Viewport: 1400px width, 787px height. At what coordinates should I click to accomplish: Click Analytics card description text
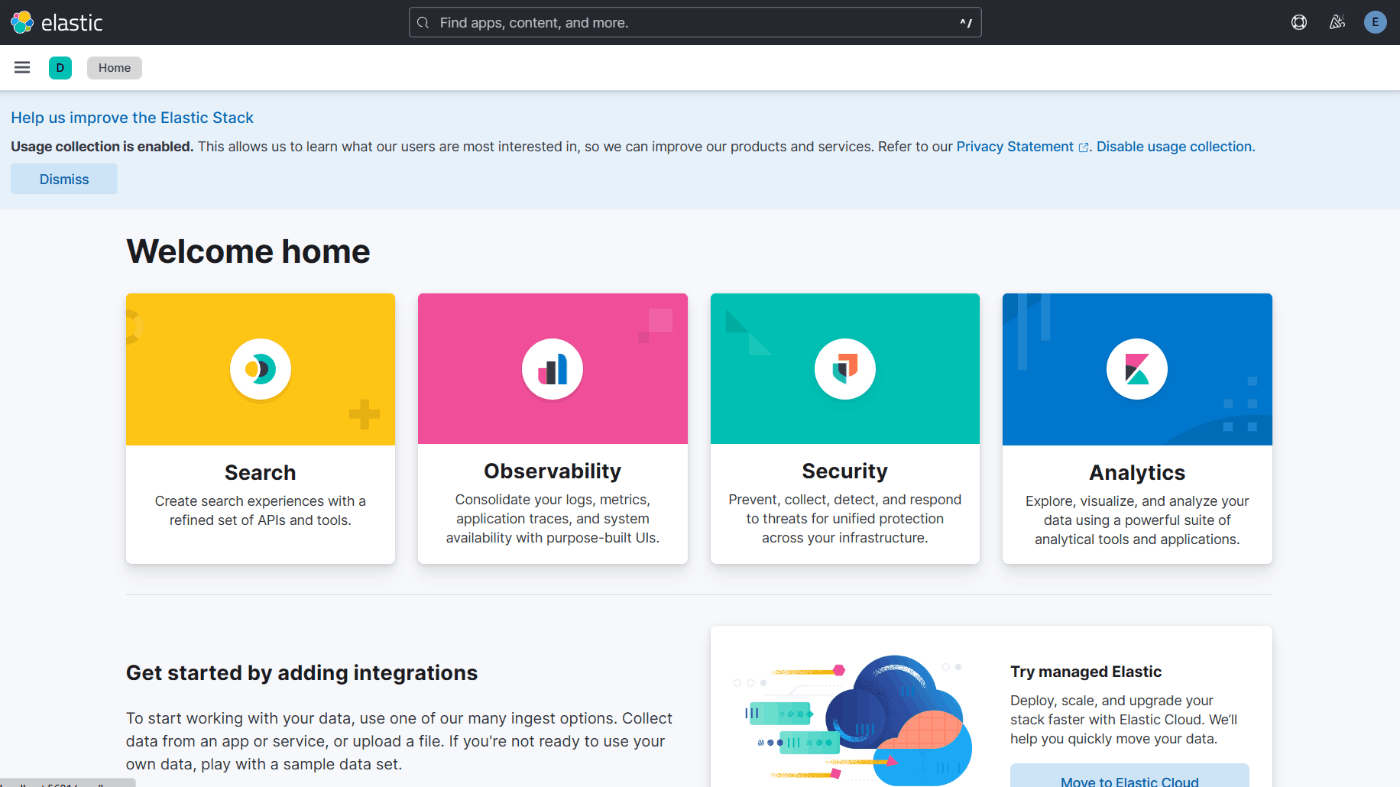(x=1137, y=520)
